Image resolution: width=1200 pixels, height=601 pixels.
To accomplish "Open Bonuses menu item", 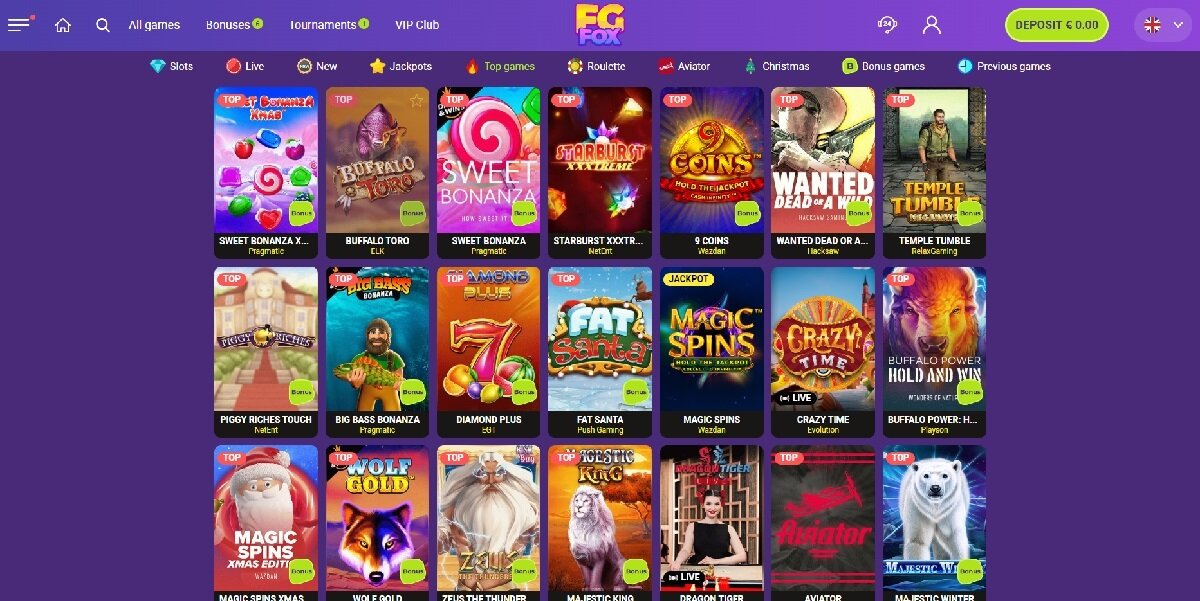I will tap(234, 25).
